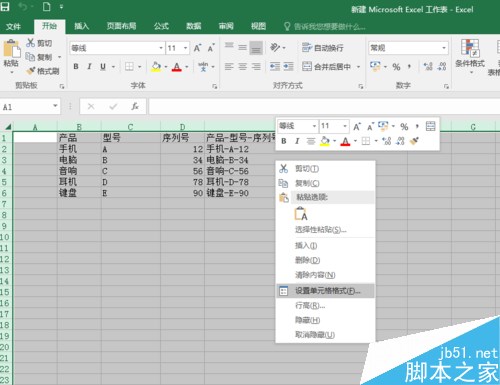Left-align cell text in ribbon

pos(229,67)
